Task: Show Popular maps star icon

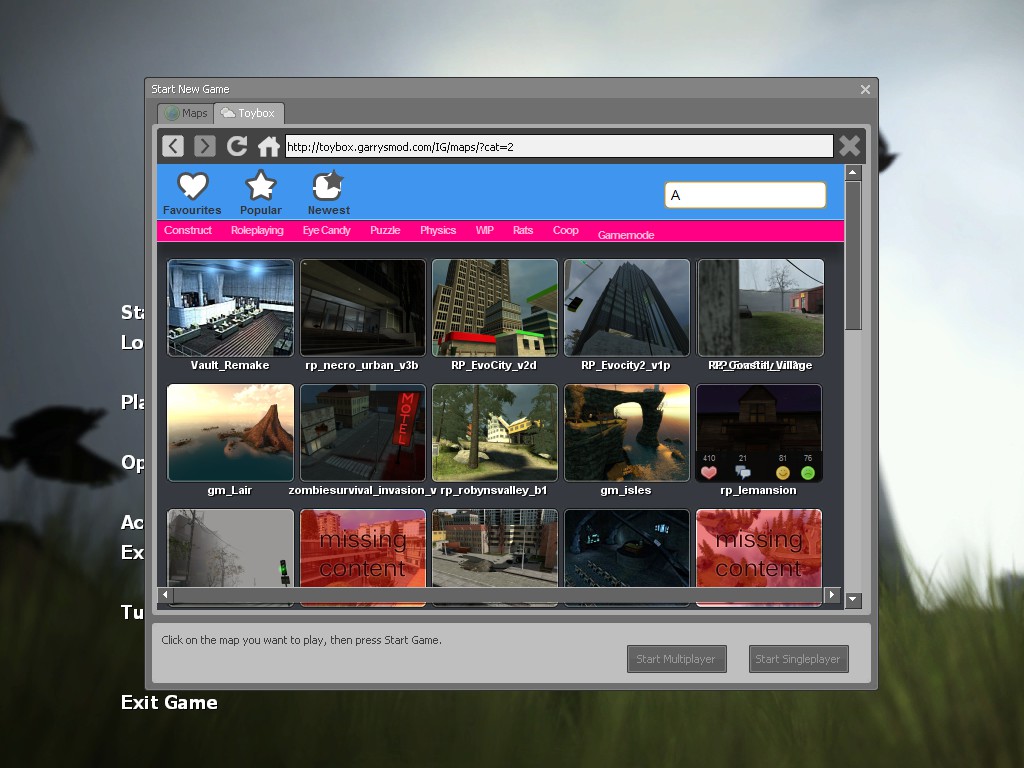Action: pyautogui.click(x=261, y=185)
